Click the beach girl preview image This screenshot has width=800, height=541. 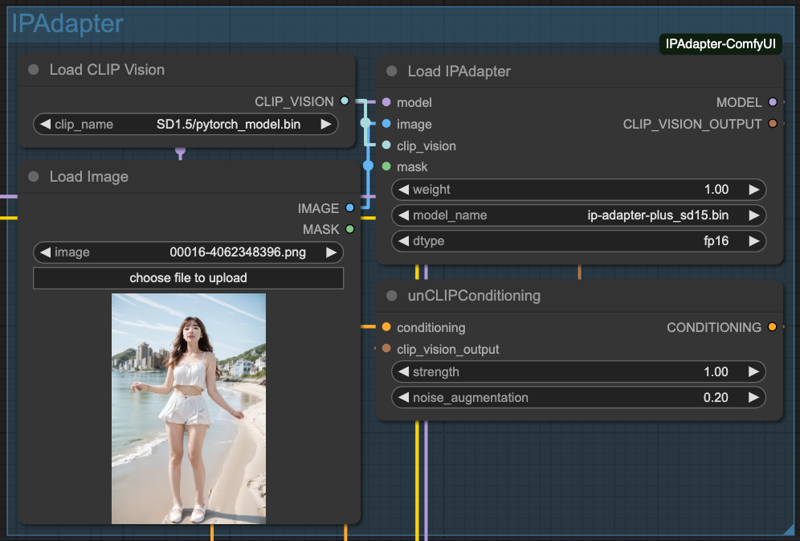point(189,408)
